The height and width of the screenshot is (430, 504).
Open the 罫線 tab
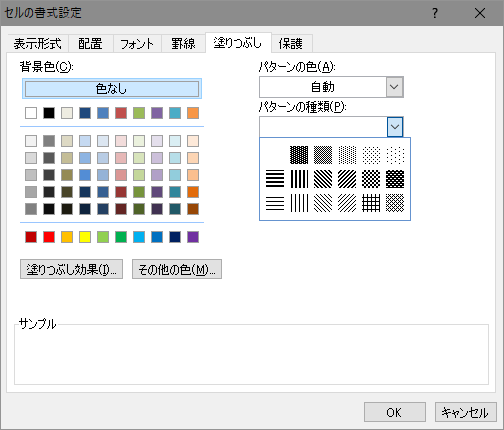tap(183, 44)
